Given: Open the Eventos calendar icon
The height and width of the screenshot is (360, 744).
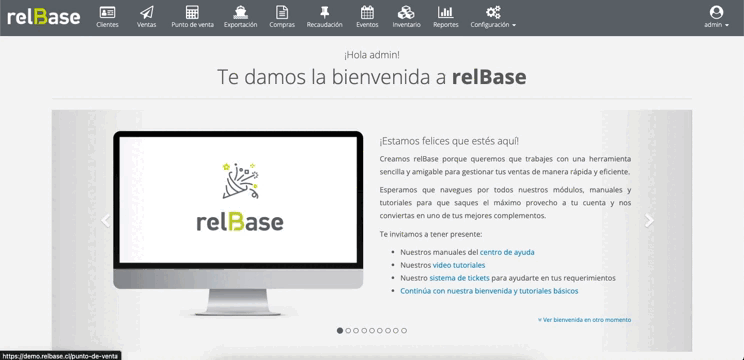Looking at the screenshot, I should pos(367,12).
